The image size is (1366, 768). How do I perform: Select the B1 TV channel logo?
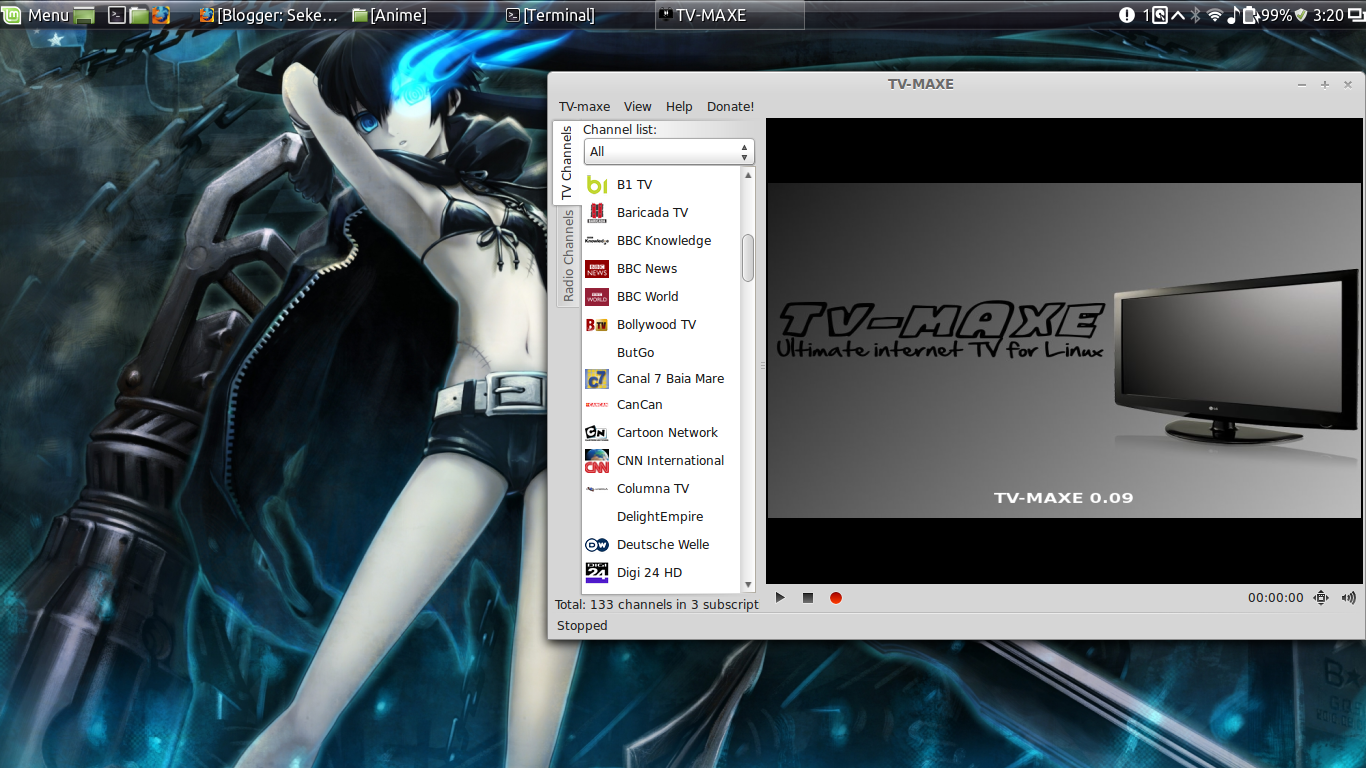click(x=597, y=185)
